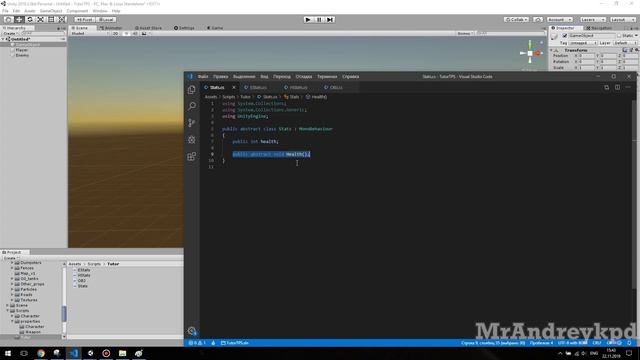Select the Unity Move tool
Screen dimensions: 640x360
point(19,20)
